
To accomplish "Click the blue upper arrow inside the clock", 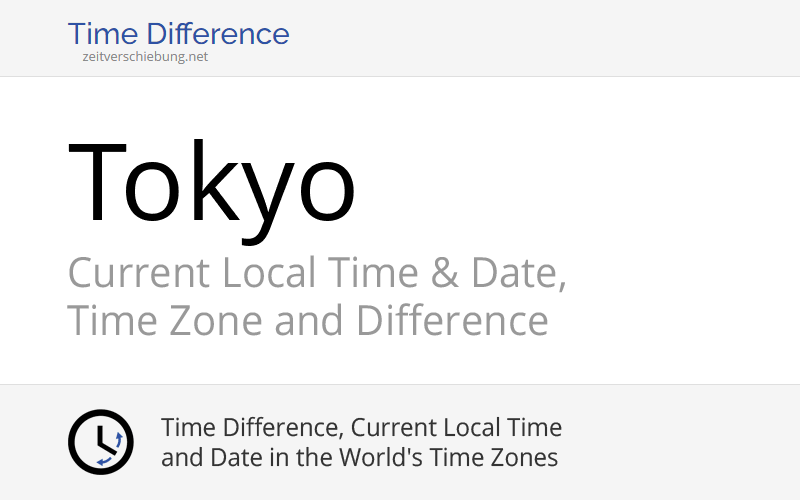I will click(x=117, y=439).
